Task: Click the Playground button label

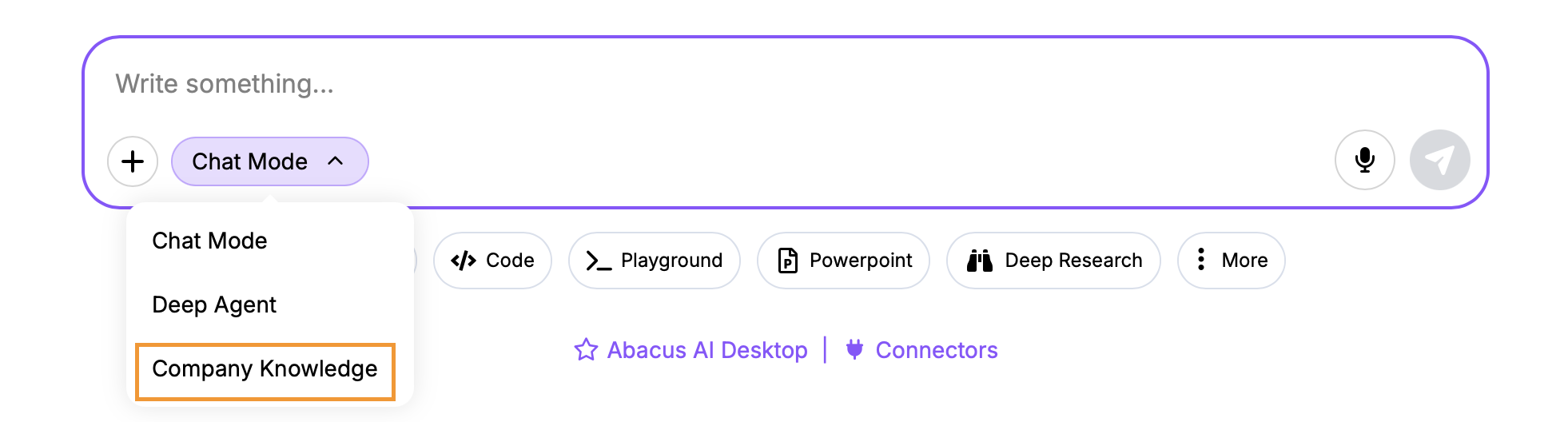Action: 671,261
